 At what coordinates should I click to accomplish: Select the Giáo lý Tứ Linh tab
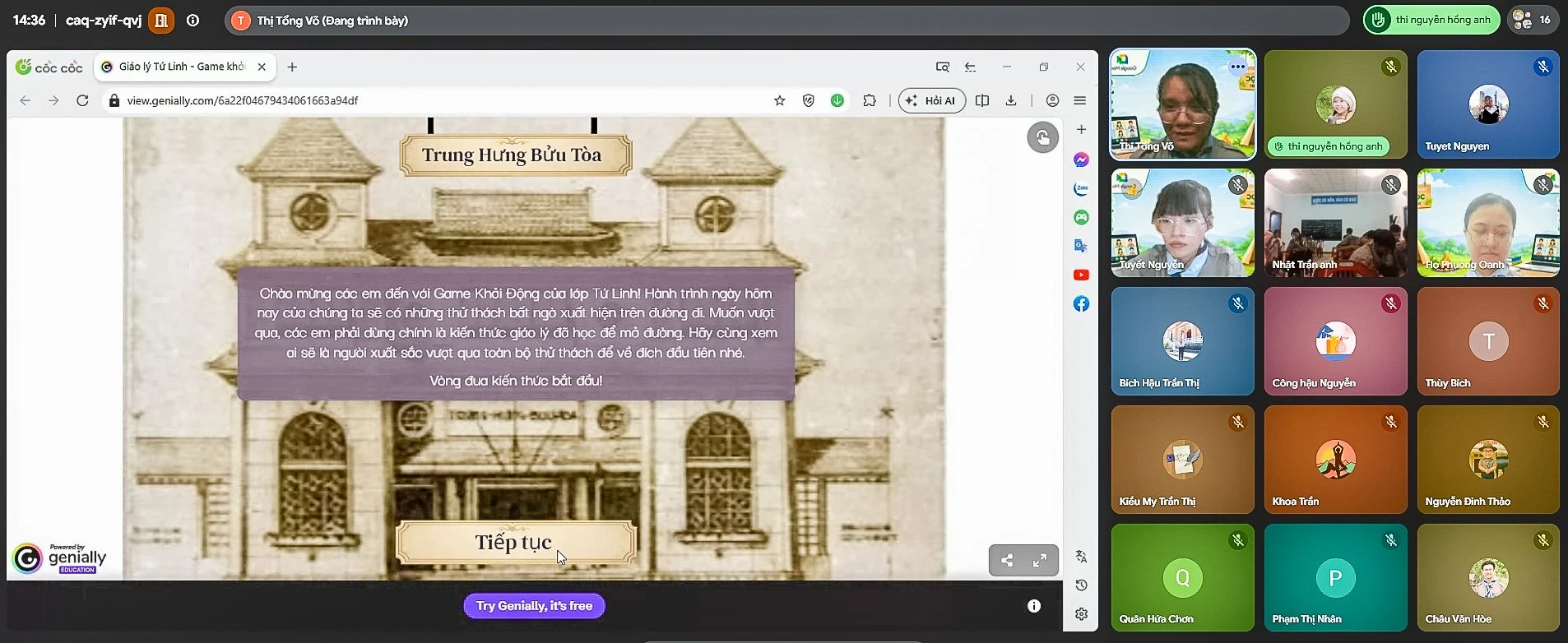(184, 67)
